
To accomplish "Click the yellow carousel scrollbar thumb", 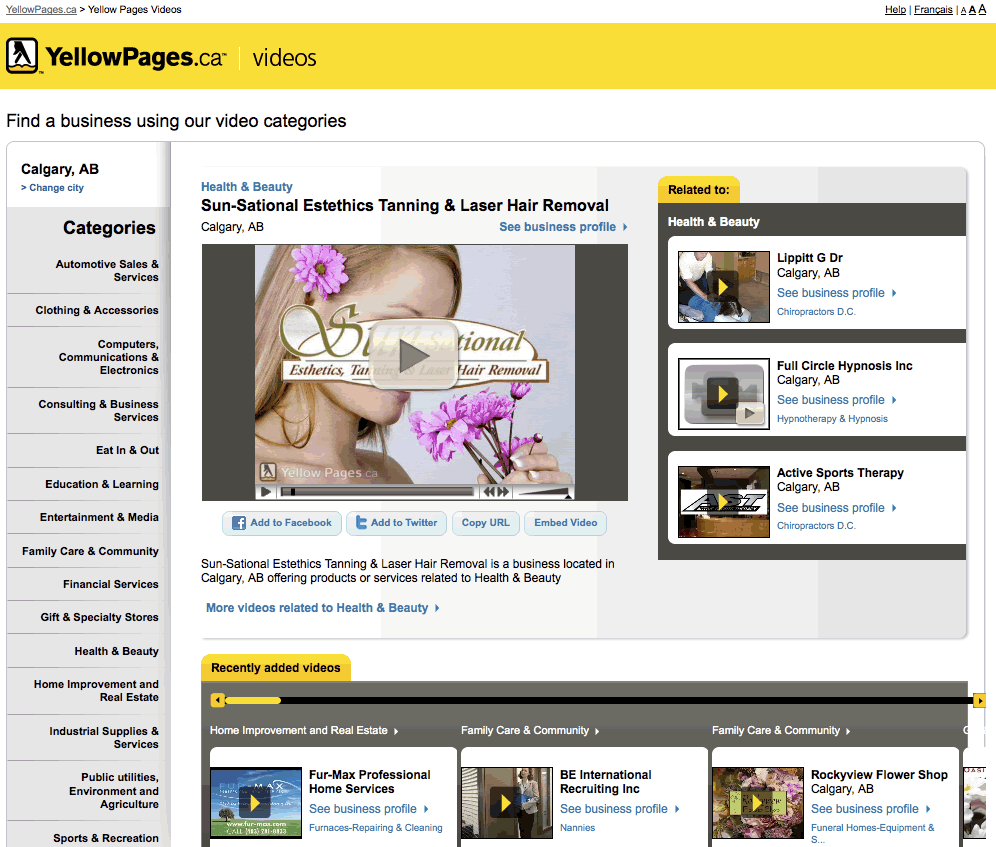I will pos(253,700).
